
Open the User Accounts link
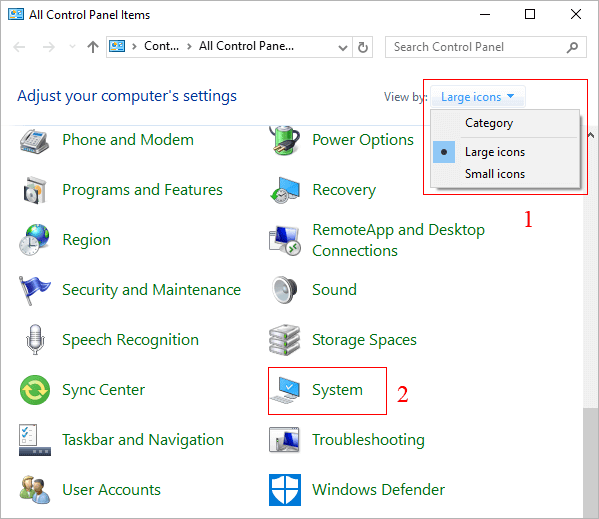pos(112,490)
